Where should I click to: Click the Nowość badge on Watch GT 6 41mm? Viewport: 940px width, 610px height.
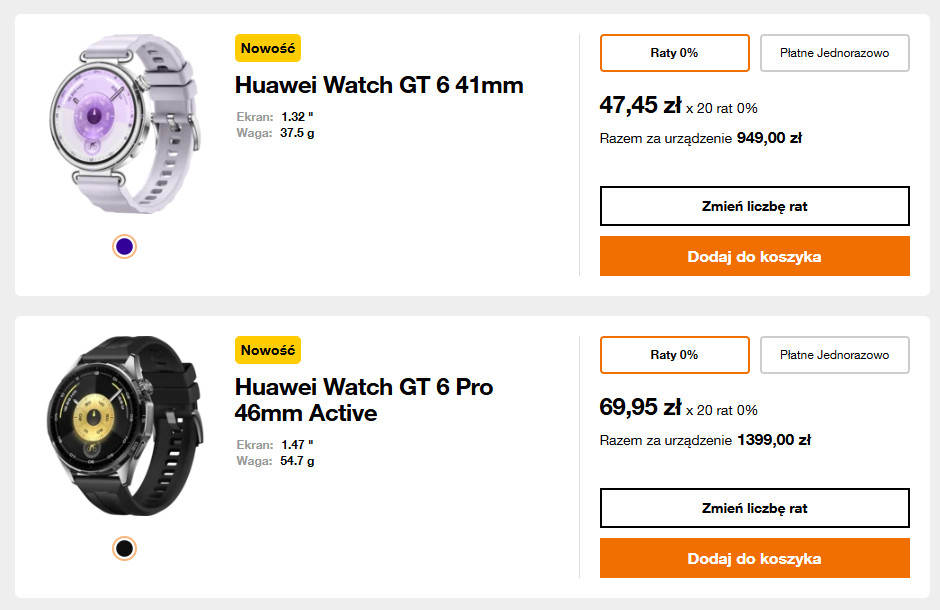click(268, 48)
